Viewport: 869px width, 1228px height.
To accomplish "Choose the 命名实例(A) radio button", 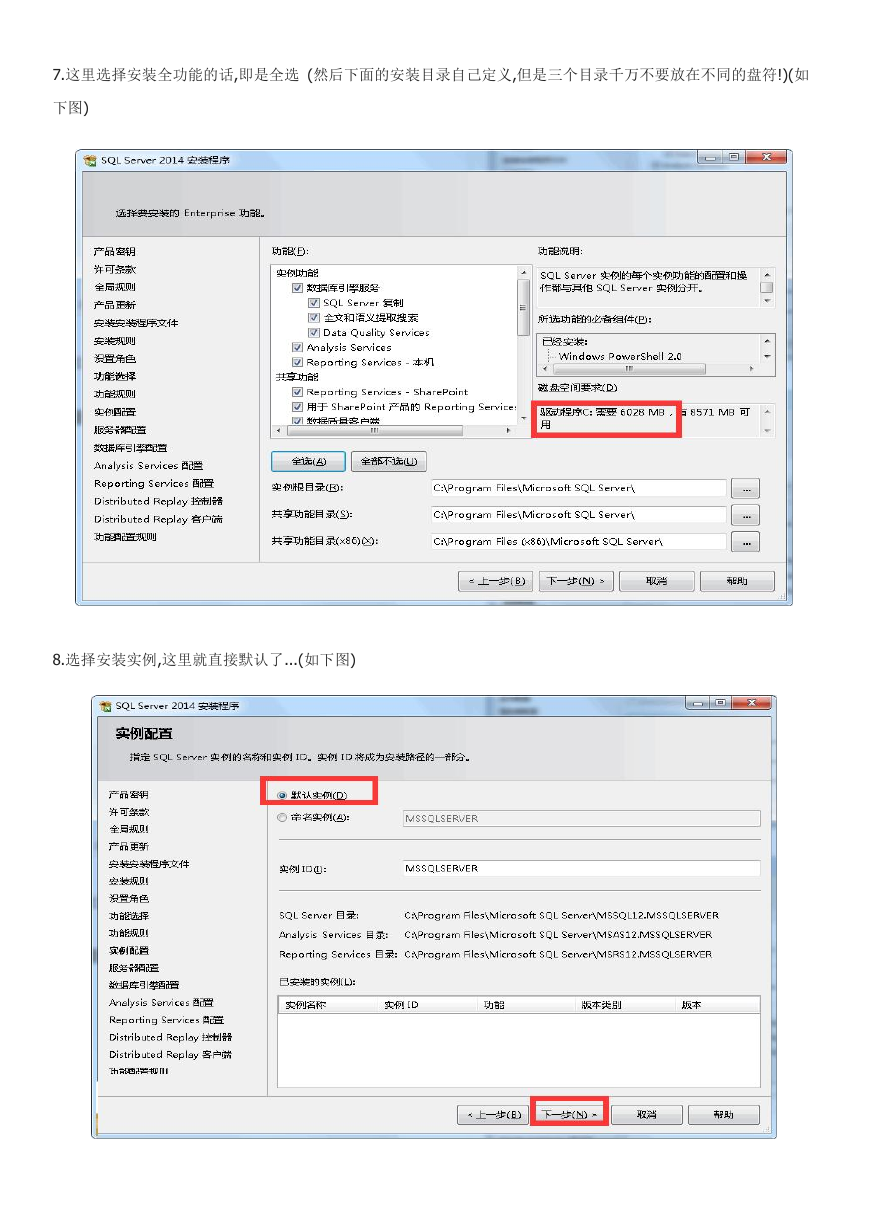I will point(281,818).
